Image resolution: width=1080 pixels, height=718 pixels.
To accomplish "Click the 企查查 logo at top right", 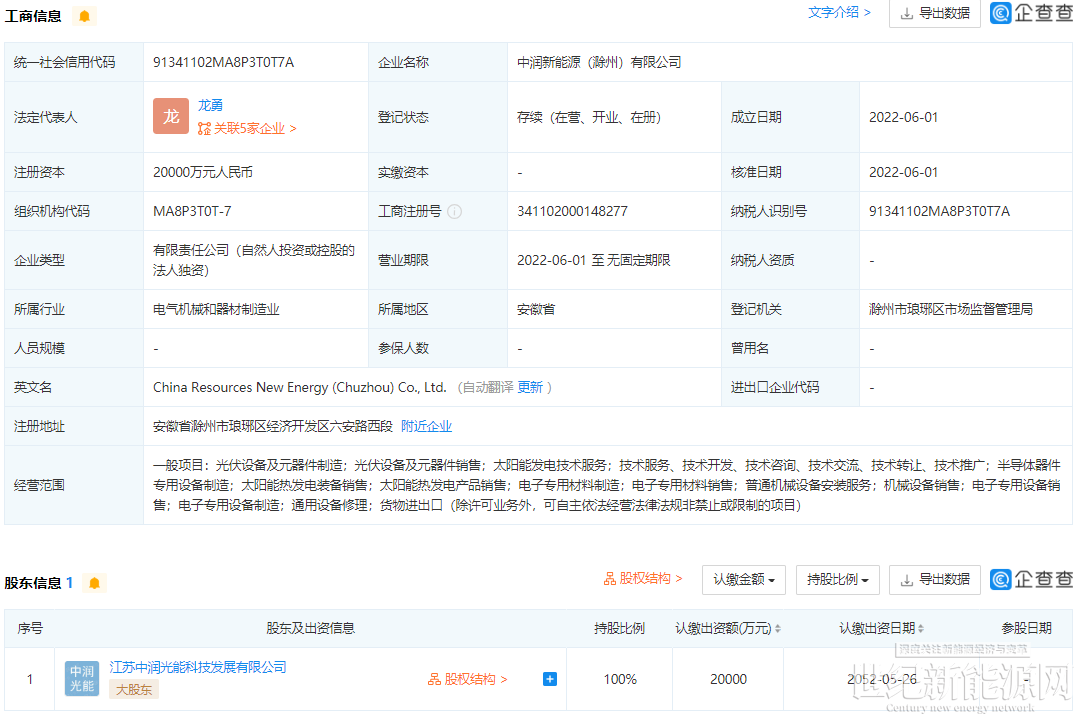I will (1031, 13).
